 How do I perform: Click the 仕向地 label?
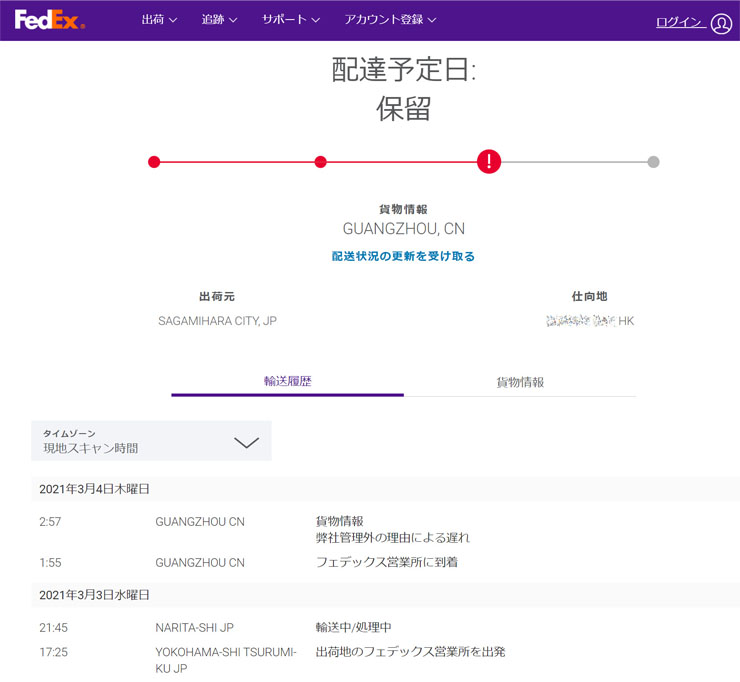589,297
